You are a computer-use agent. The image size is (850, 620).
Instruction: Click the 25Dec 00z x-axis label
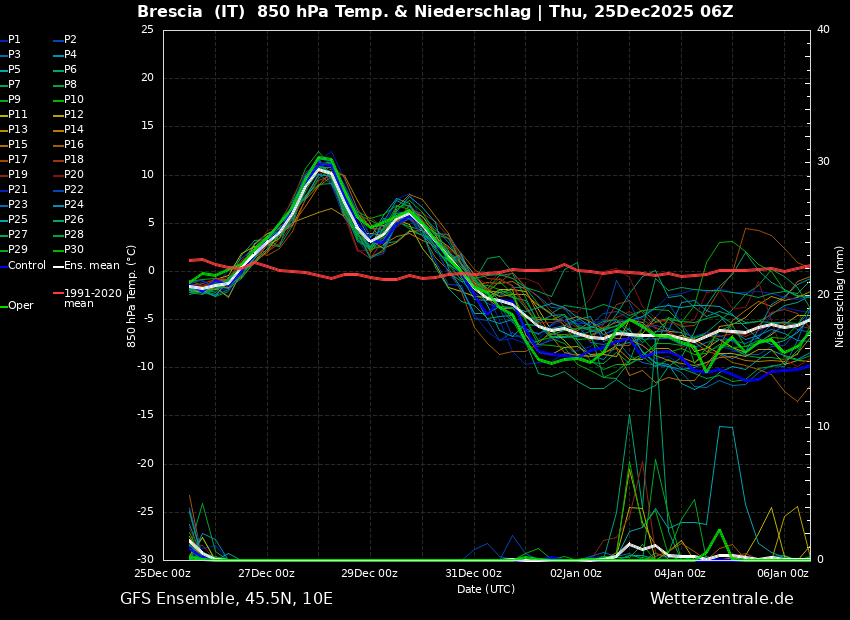(163, 574)
